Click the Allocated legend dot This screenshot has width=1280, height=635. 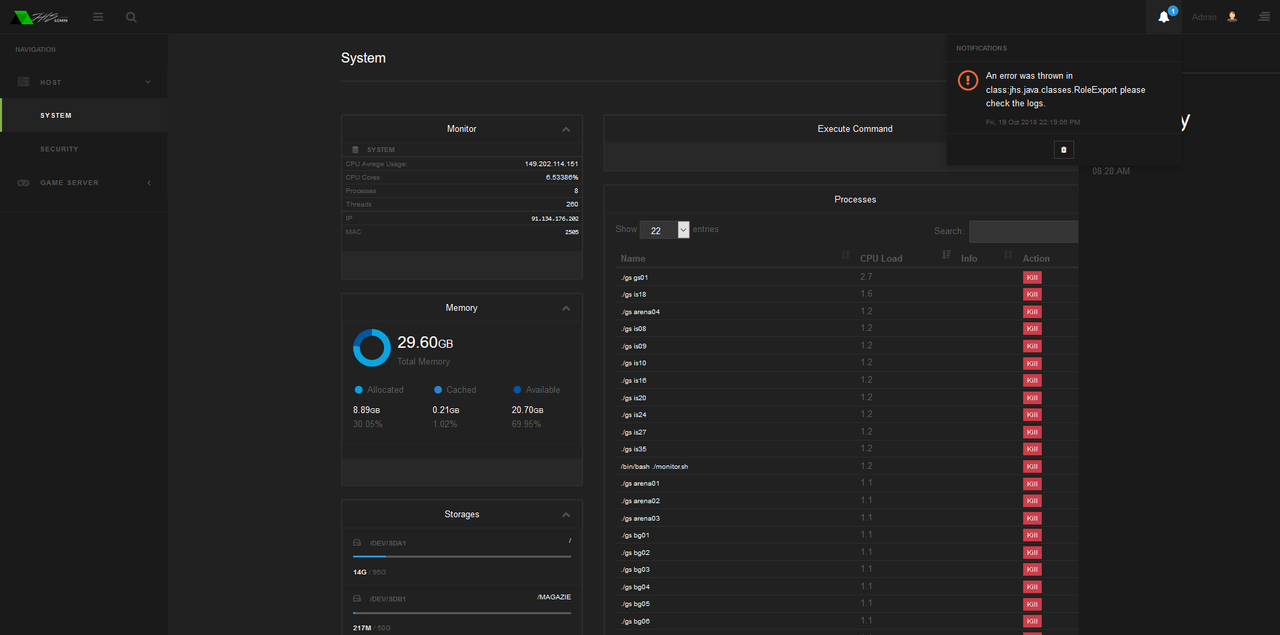click(358, 390)
